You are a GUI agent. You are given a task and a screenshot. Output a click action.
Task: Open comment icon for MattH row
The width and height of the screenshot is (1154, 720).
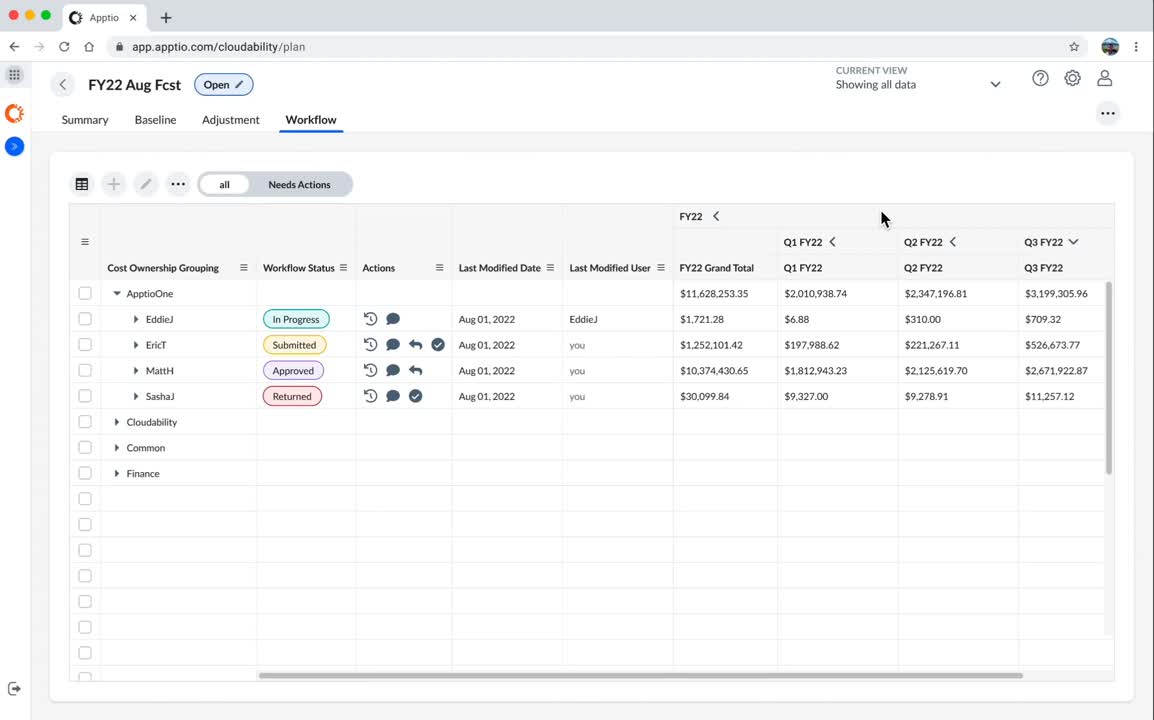393,370
